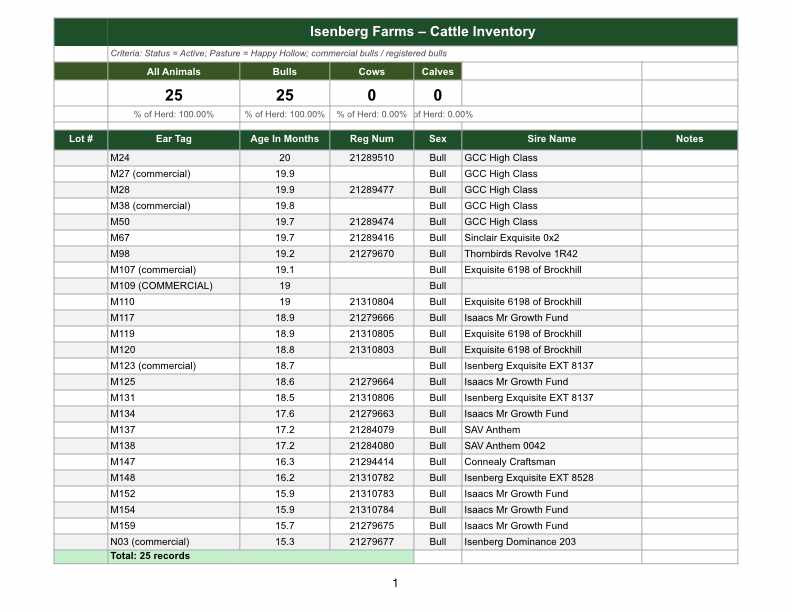Select the Age In Months column header
792x612 pixels.
click(x=284, y=139)
